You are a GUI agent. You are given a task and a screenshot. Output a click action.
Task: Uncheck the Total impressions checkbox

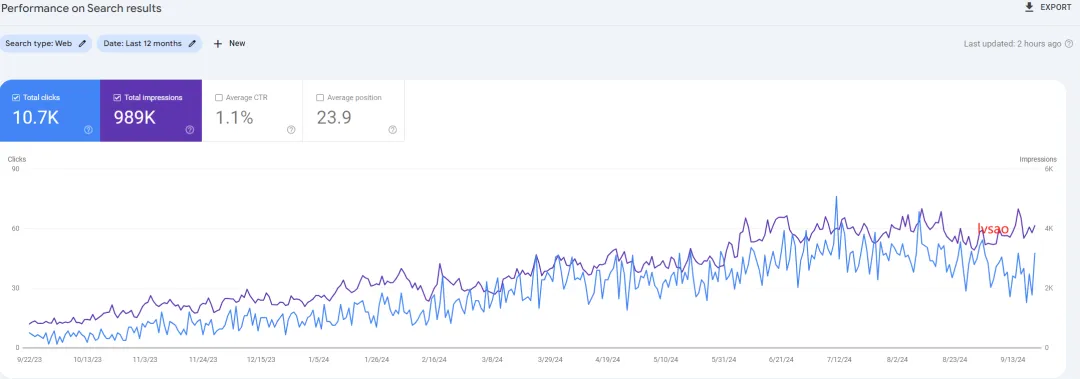pos(117,98)
